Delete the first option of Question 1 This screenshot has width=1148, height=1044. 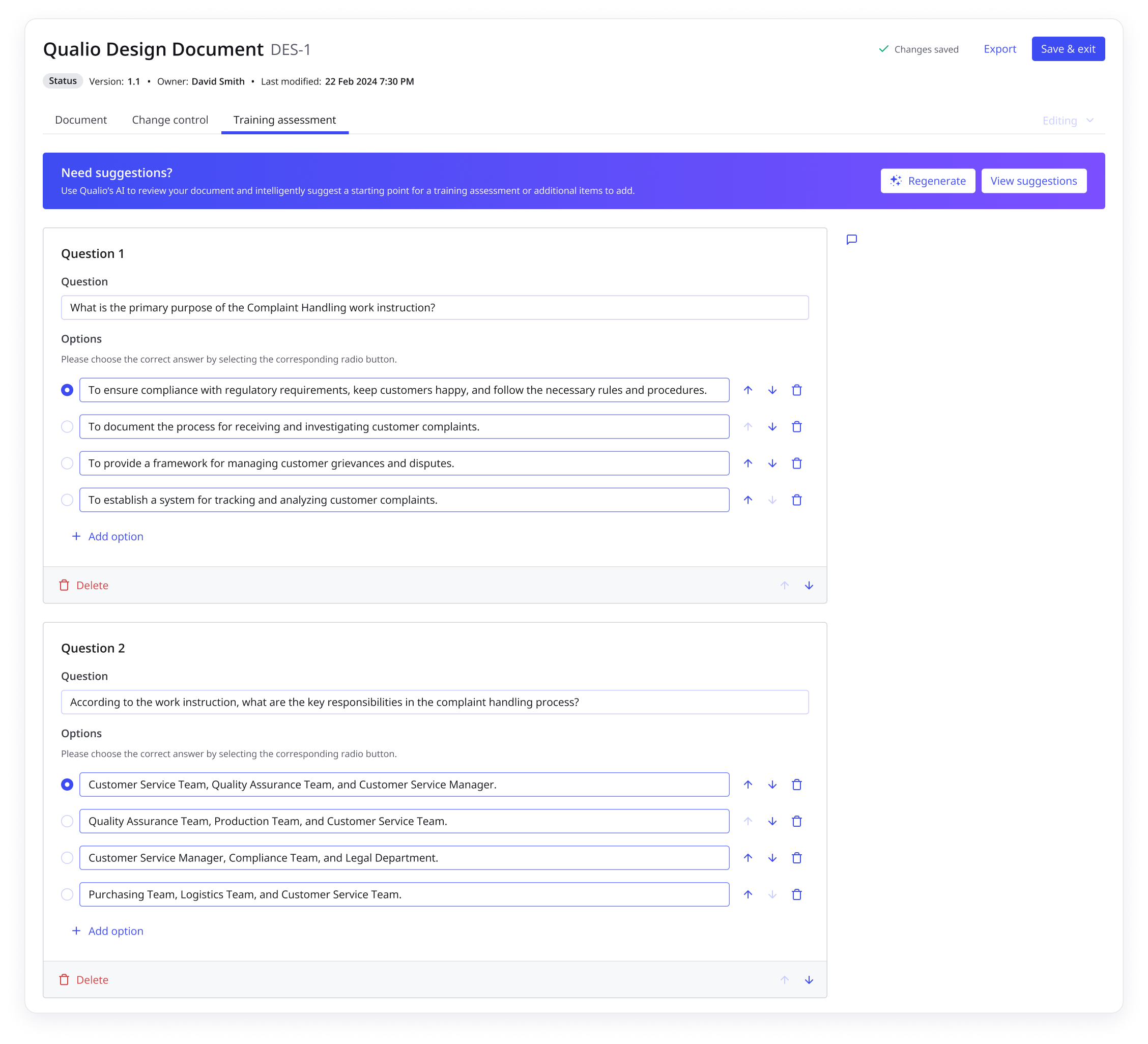point(797,390)
